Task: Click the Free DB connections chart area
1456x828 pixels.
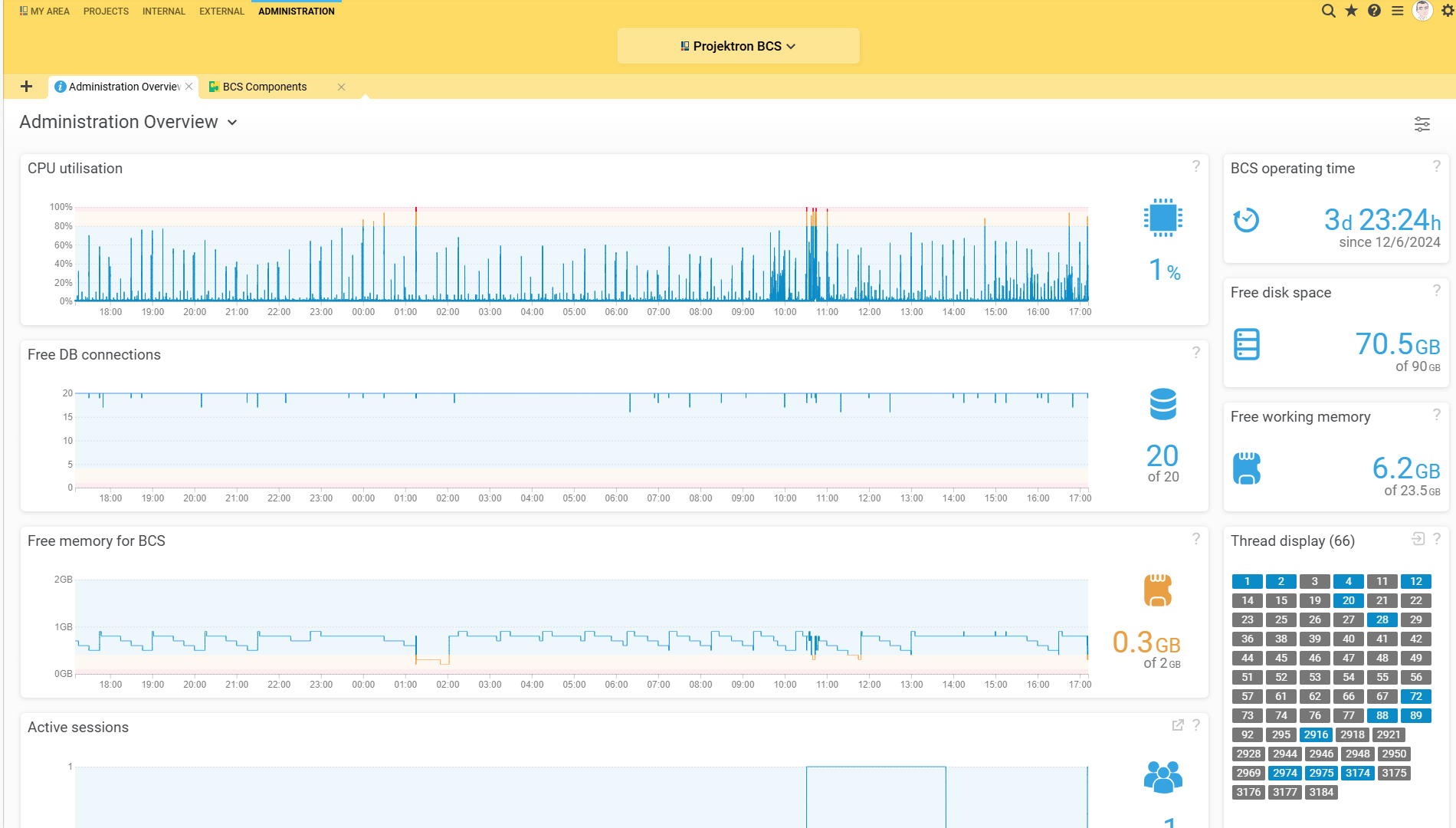Action: 582,441
